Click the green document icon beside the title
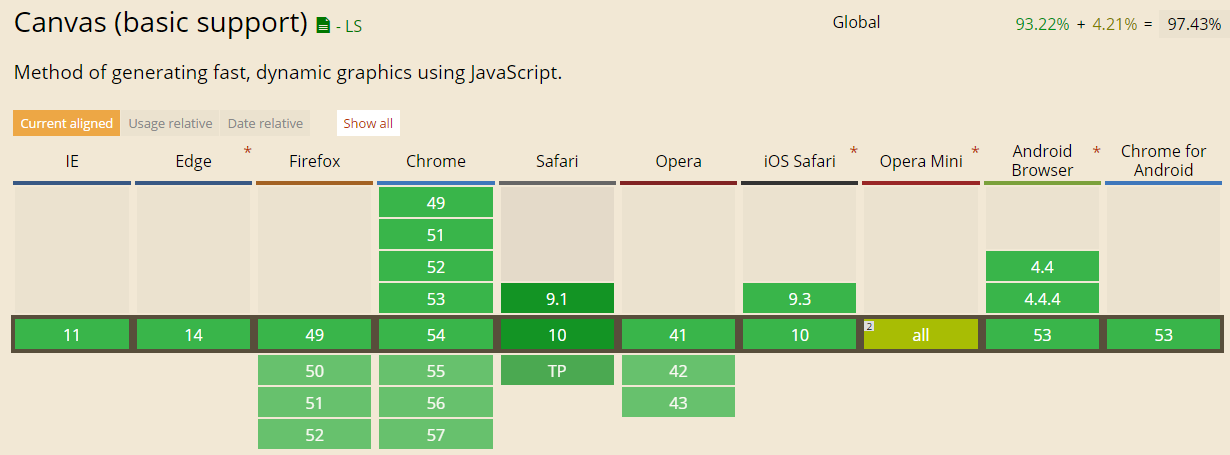 [323, 26]
